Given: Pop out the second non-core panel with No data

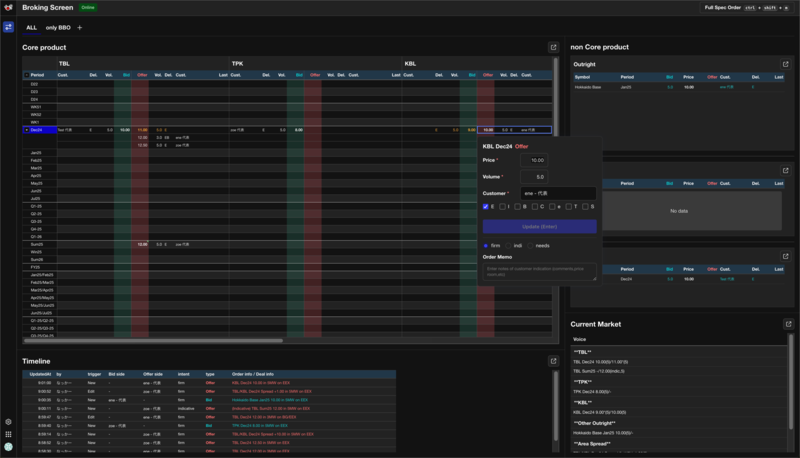Looking at the screenshot, I should coord(785,170).
